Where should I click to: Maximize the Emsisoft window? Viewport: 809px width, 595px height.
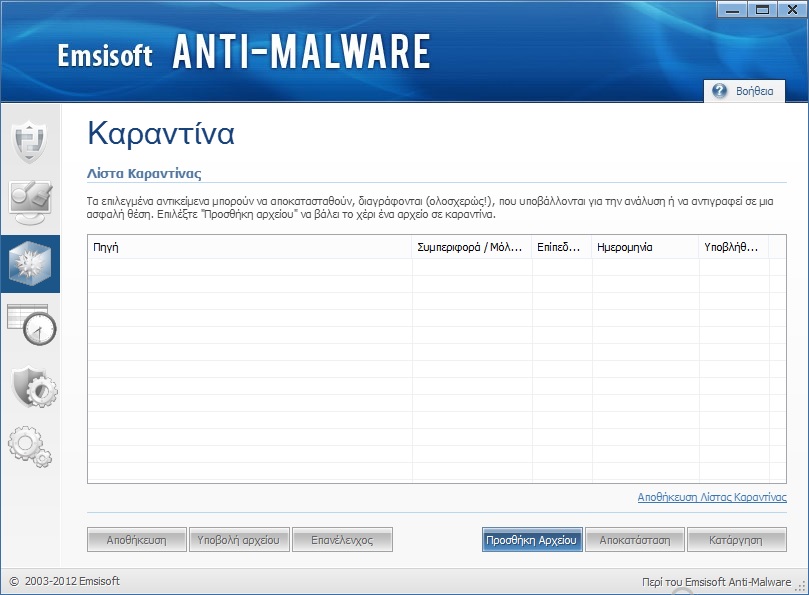click(762, 9)
